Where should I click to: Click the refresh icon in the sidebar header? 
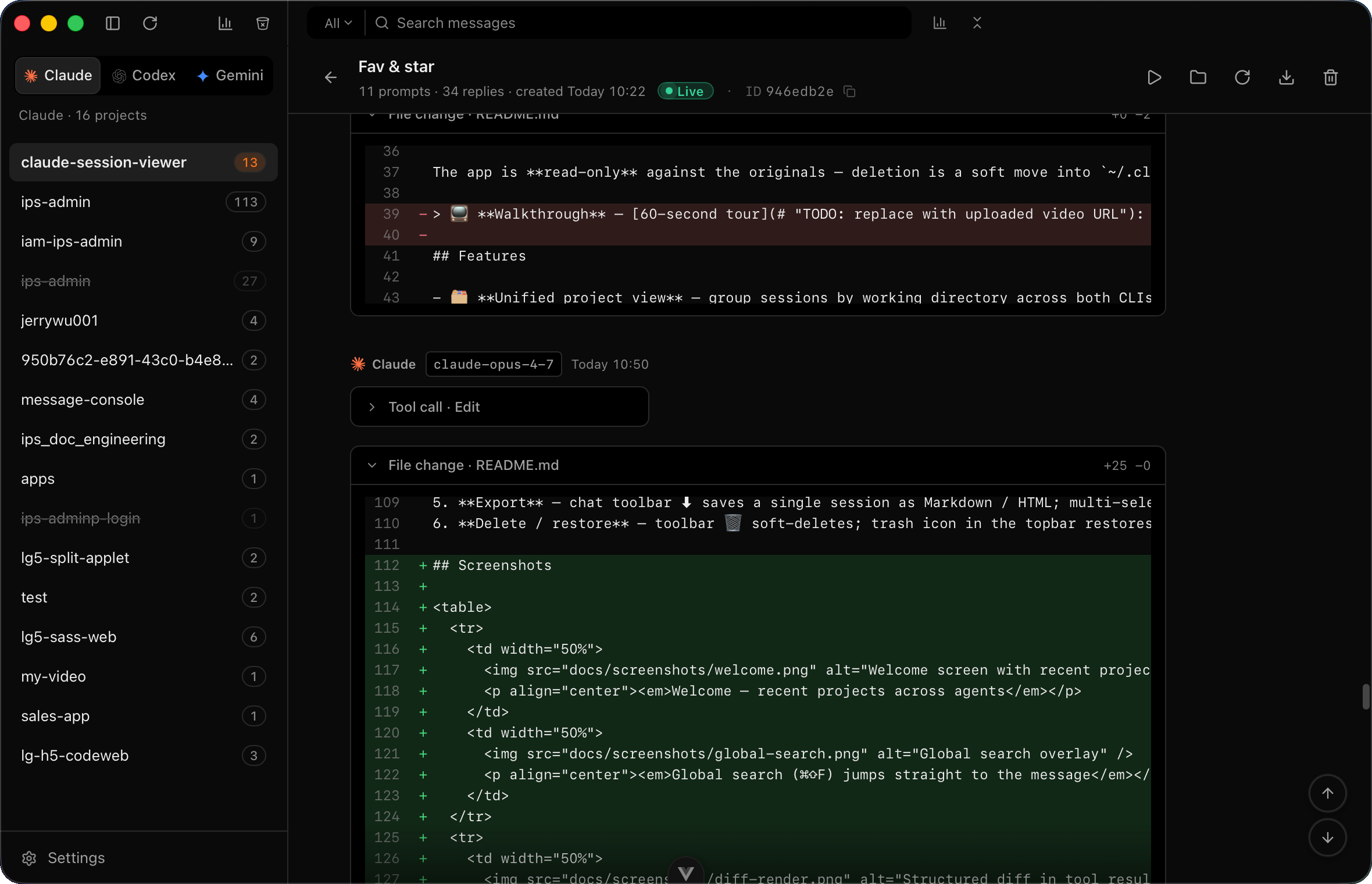coord(150,23)
